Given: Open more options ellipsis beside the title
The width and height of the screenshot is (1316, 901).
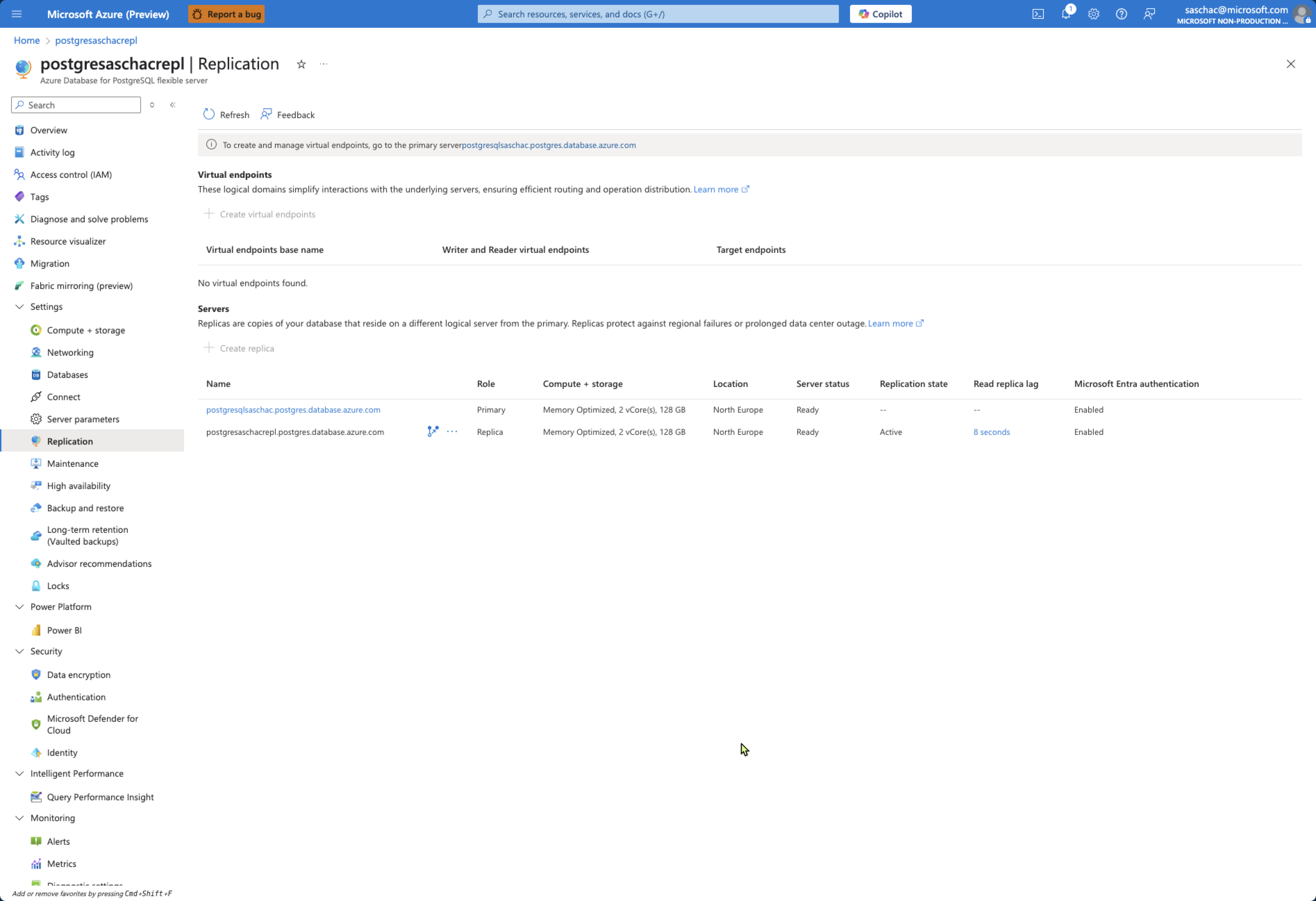Looking at the screenshot, I should [323, 64].
